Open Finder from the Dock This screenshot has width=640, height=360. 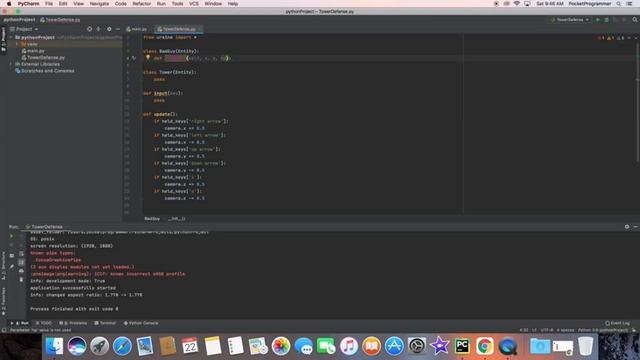click(54, 346)
